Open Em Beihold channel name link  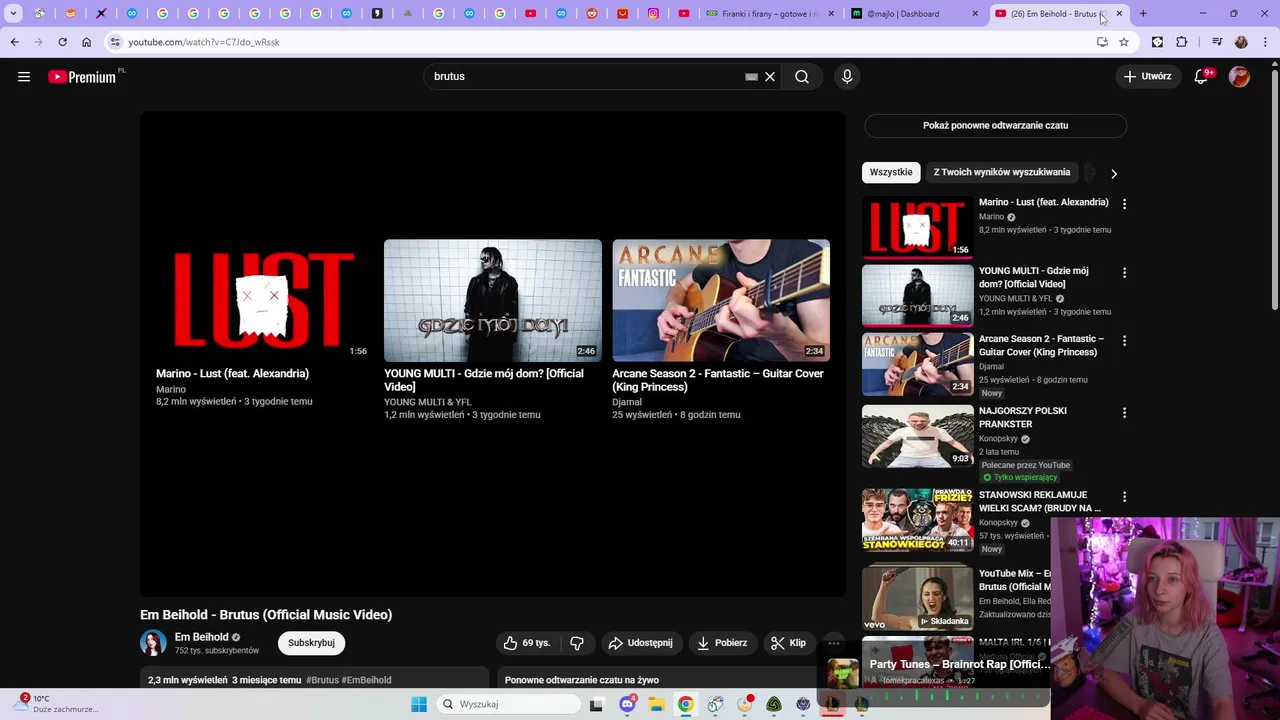[x=201, y=637]
